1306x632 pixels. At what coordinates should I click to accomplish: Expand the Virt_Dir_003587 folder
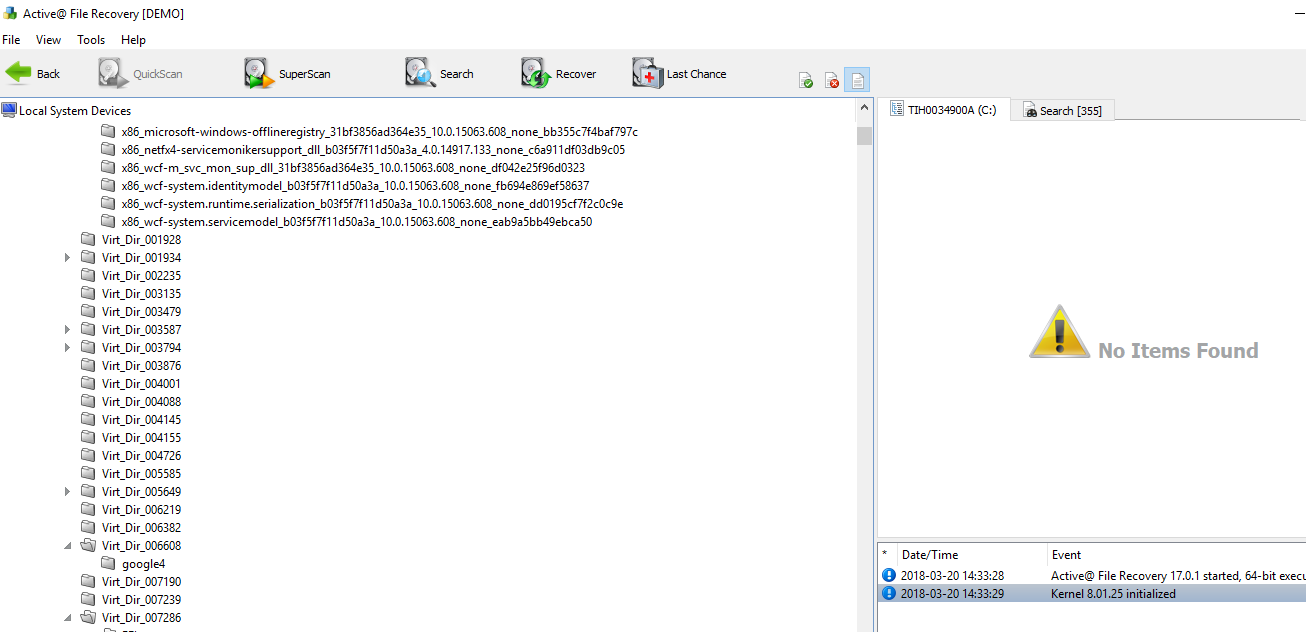pos(67,330)
